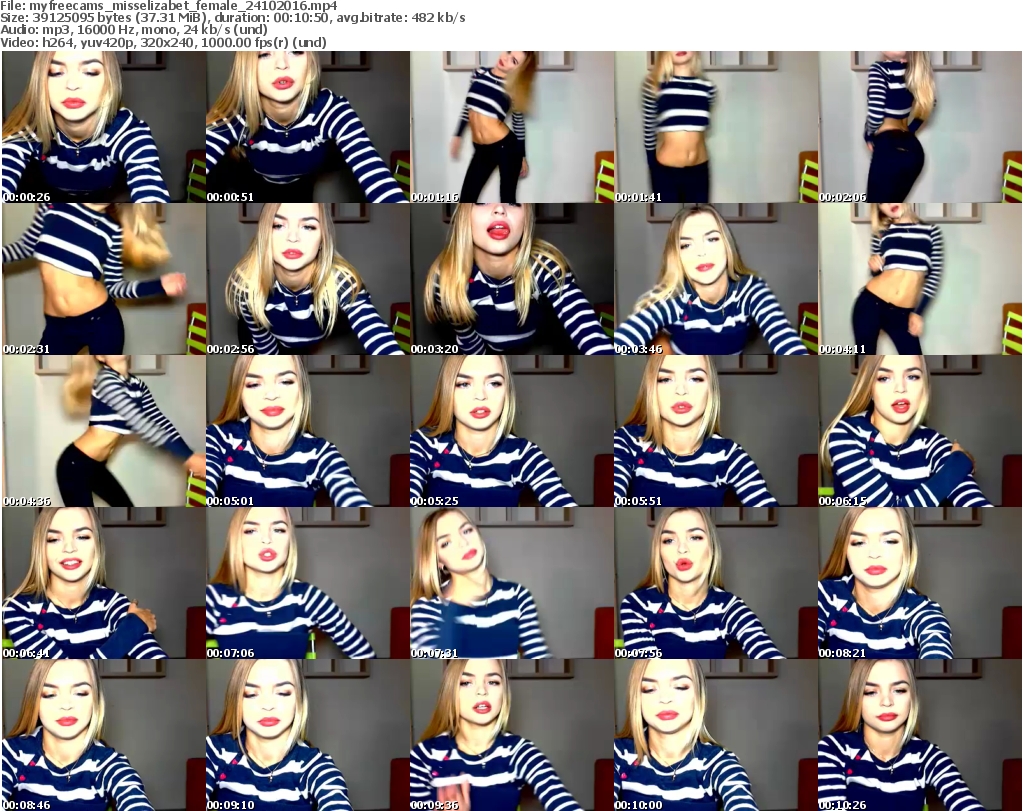This screenshot has height=811, width=1024.
Task: Click the frame at 00:07:31
Action: [511, 583]
